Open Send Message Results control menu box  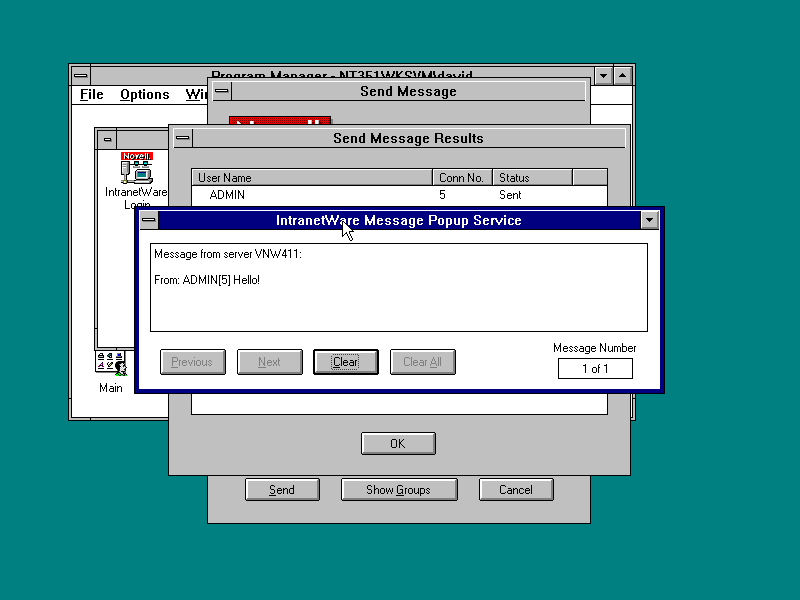[183, 138]
